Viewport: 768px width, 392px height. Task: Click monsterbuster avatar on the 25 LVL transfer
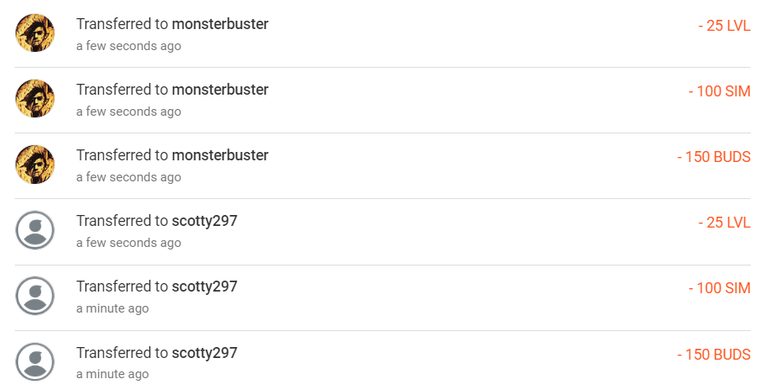[35, 33]
